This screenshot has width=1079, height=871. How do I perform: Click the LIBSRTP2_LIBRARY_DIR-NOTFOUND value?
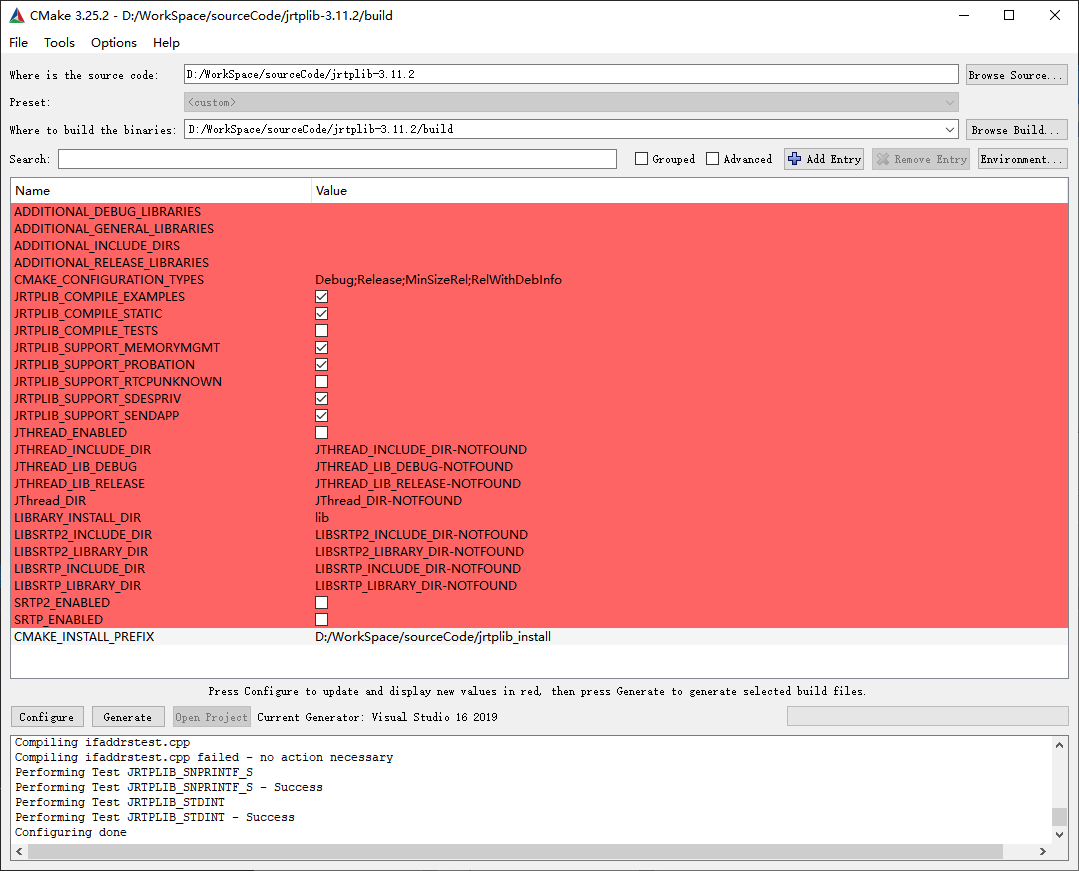420,552
